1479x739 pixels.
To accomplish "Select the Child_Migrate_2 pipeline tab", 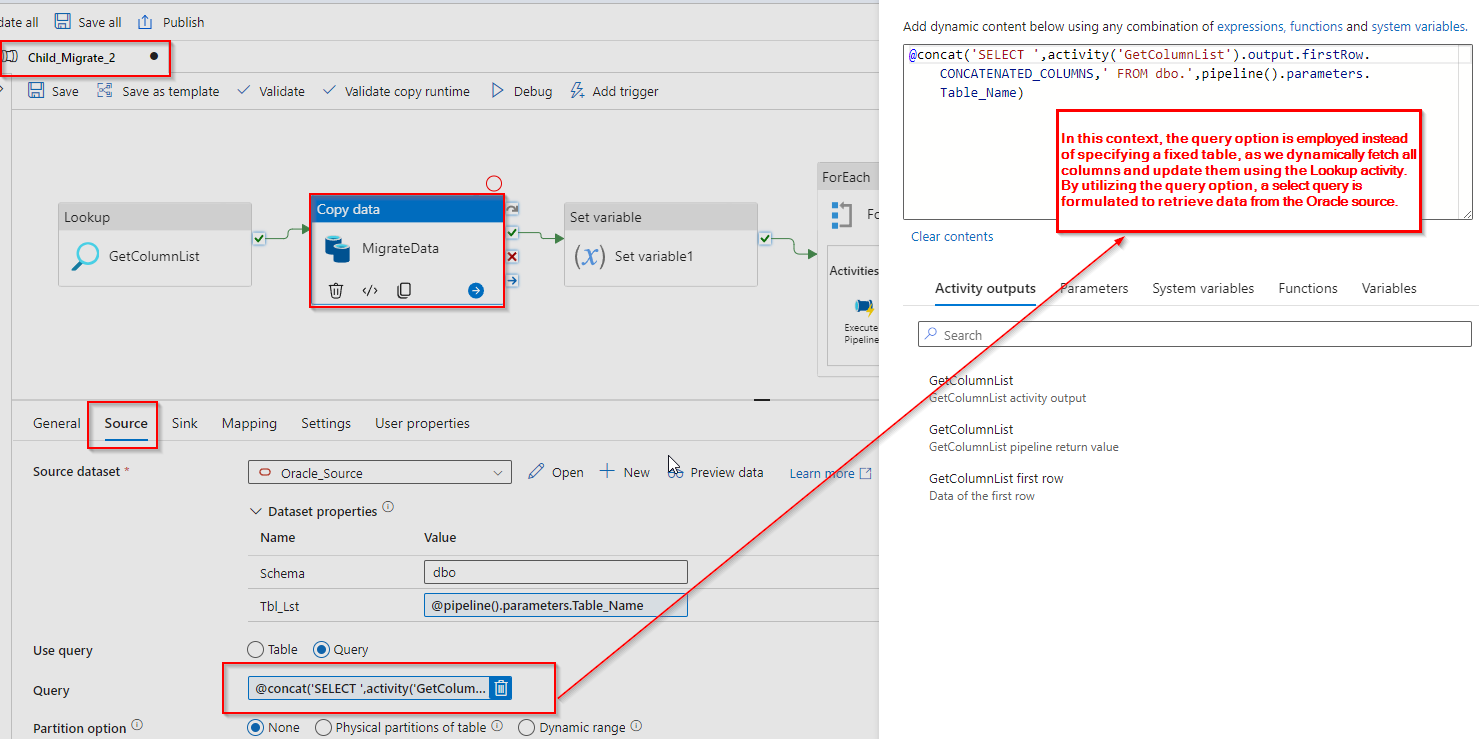I will click(x=83, y=57).
